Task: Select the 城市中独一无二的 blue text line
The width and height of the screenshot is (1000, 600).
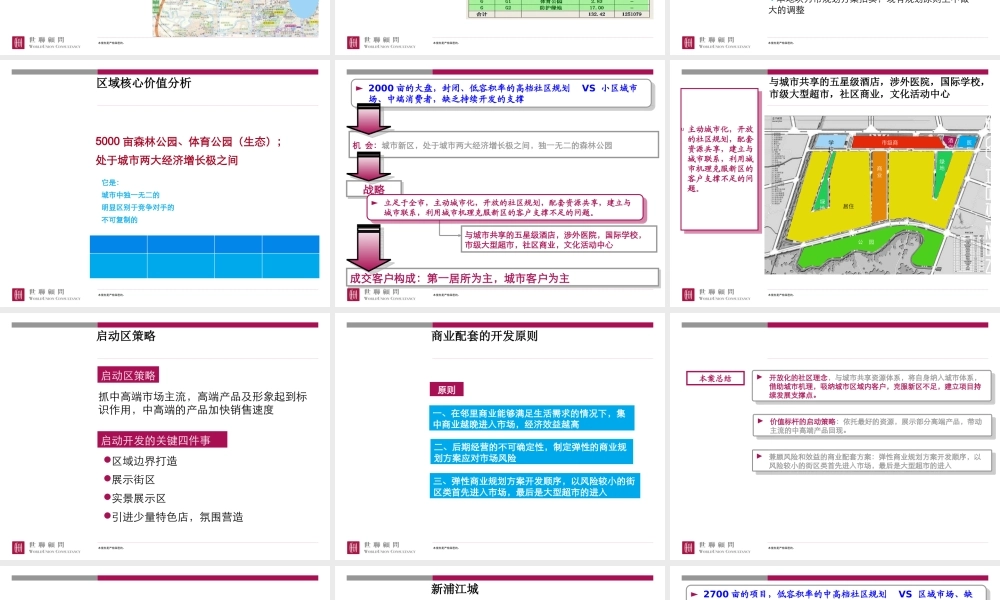Action: point(130,195)
